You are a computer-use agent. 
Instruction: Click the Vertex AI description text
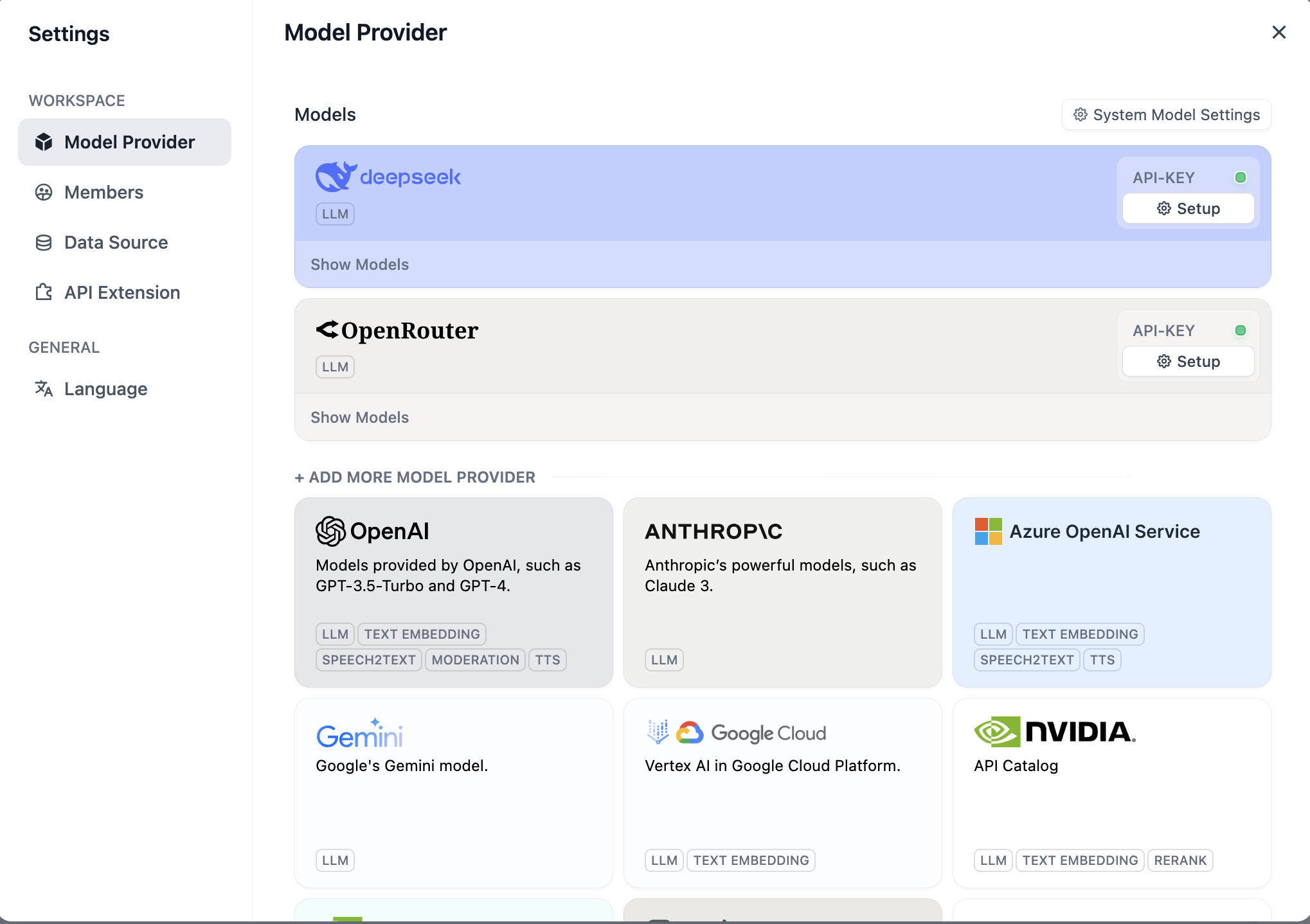click(x=772, y=765)
